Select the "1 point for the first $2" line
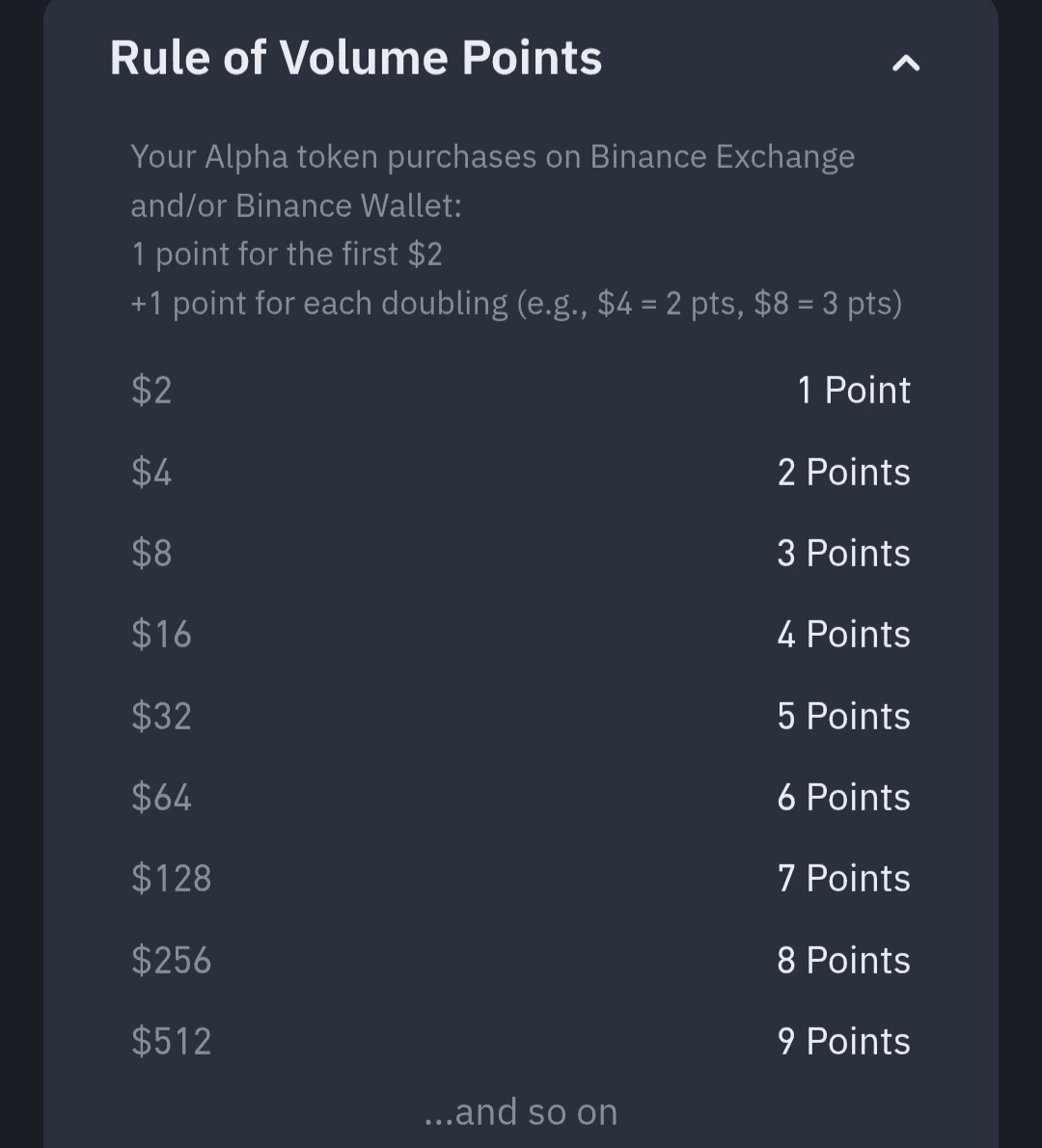Viewport: 1042px width, 1148px height. pos(287,255)
